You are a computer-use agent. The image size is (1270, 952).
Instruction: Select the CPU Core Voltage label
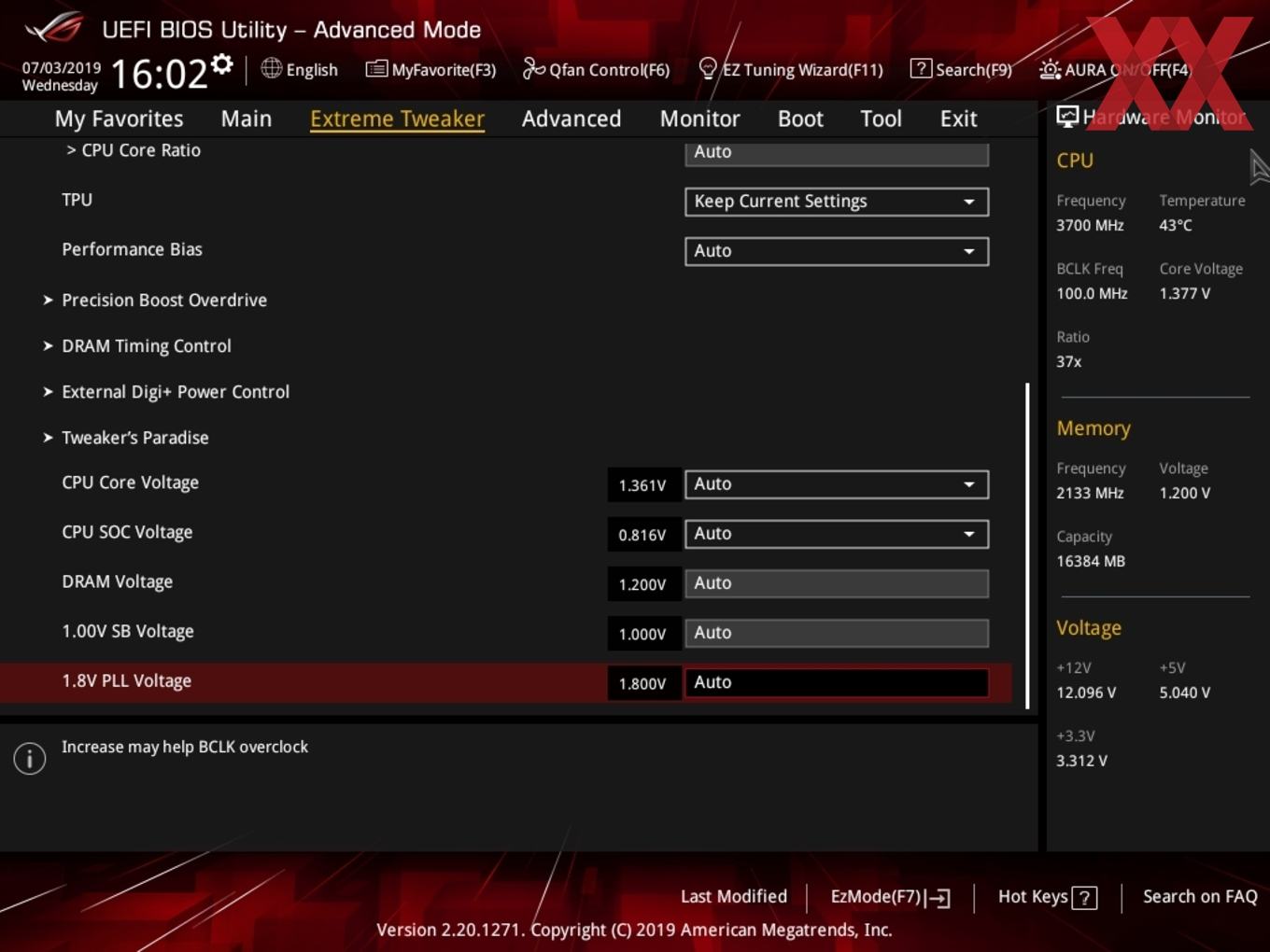[x=130, y=483]
